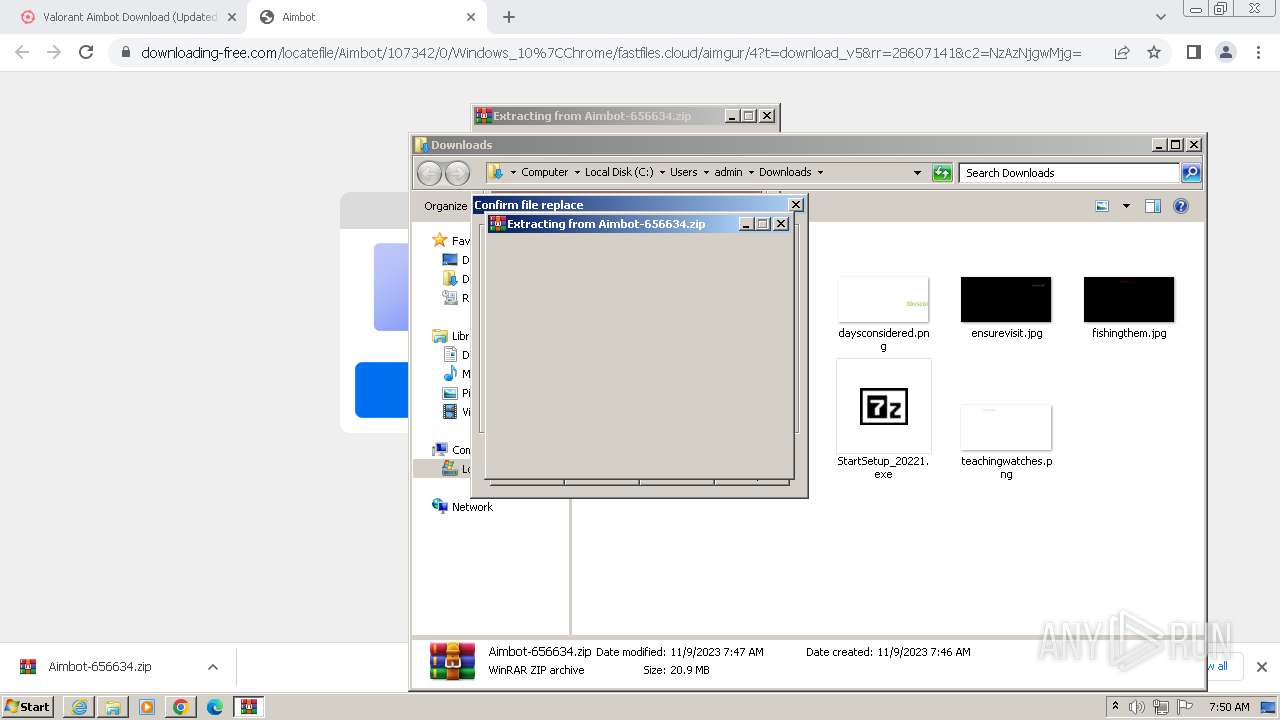This screenshot has width=1280, height=720.
Task: Show hidden system tray icons
Action: point(1115,707)
